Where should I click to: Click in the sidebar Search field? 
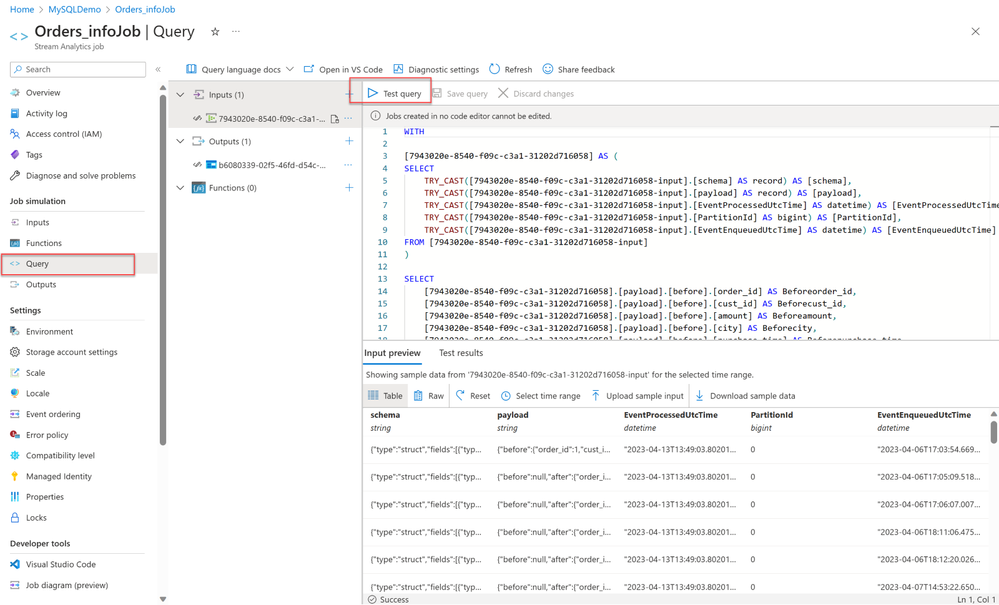coord(78,69)
